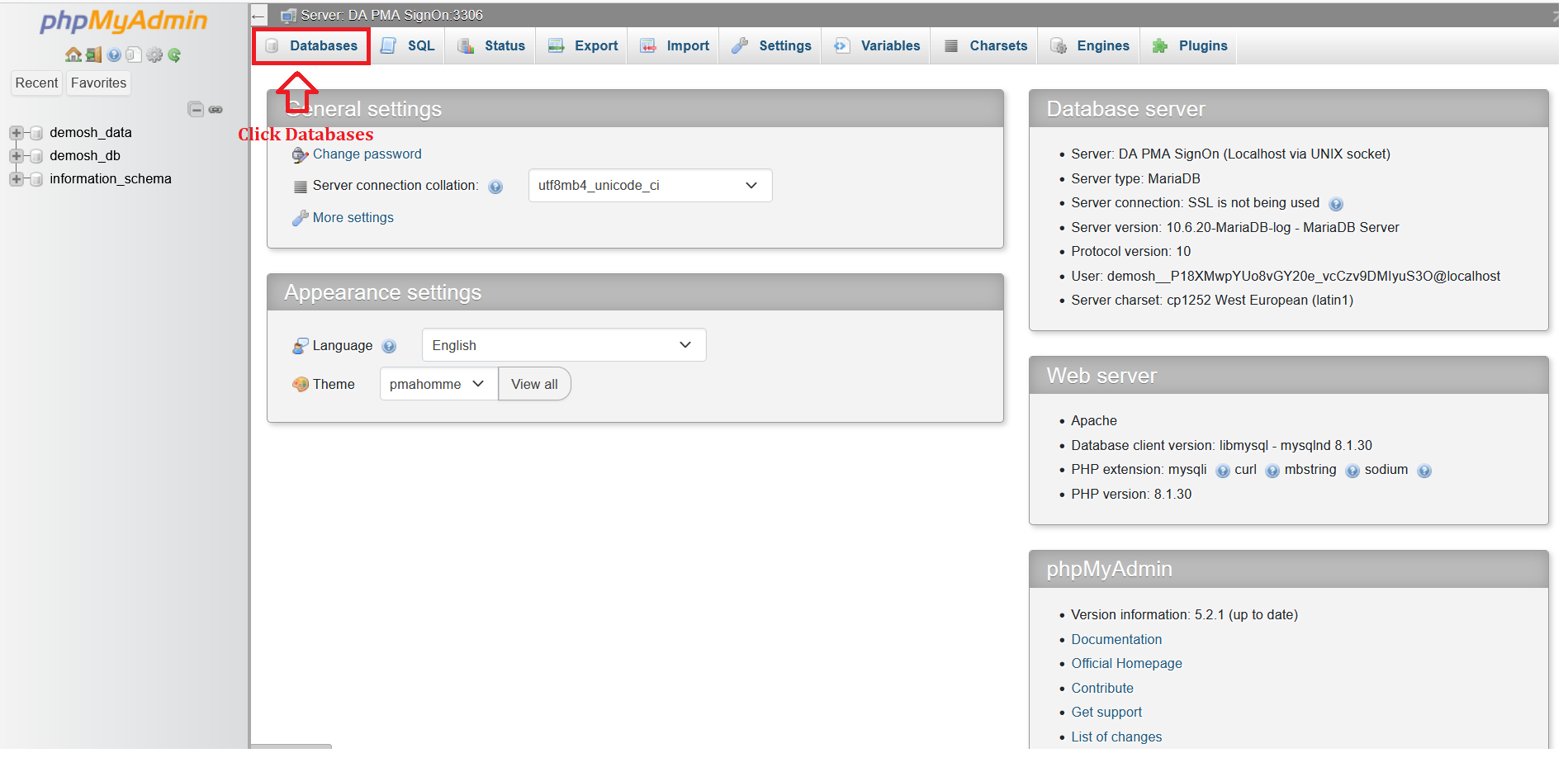Open the Databases tab
Viewport: 1568px width, 758px height.
pyautogui.click(x=311, y=46)
